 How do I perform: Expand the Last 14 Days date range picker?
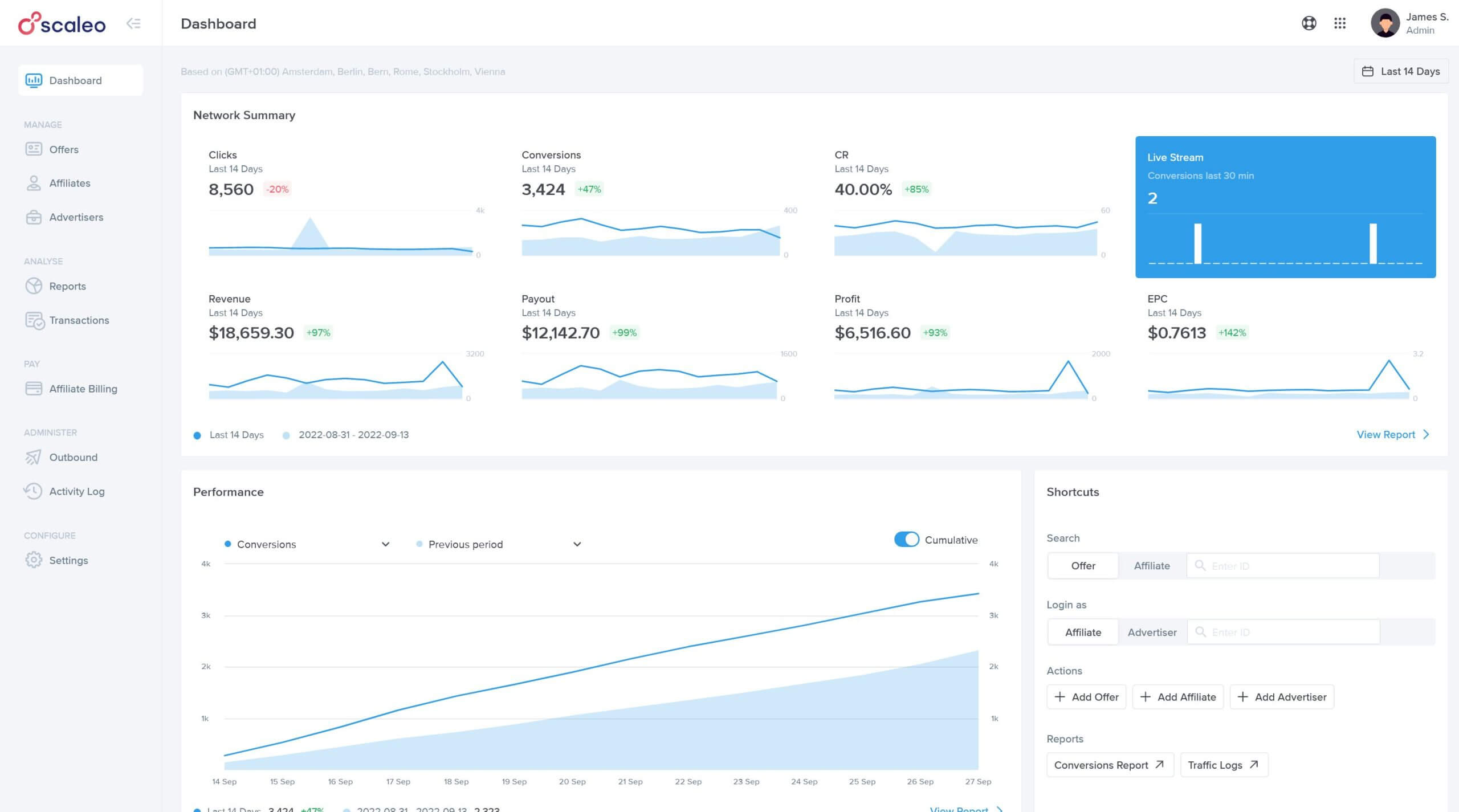pyautogui.click(x=1401, y=71)
